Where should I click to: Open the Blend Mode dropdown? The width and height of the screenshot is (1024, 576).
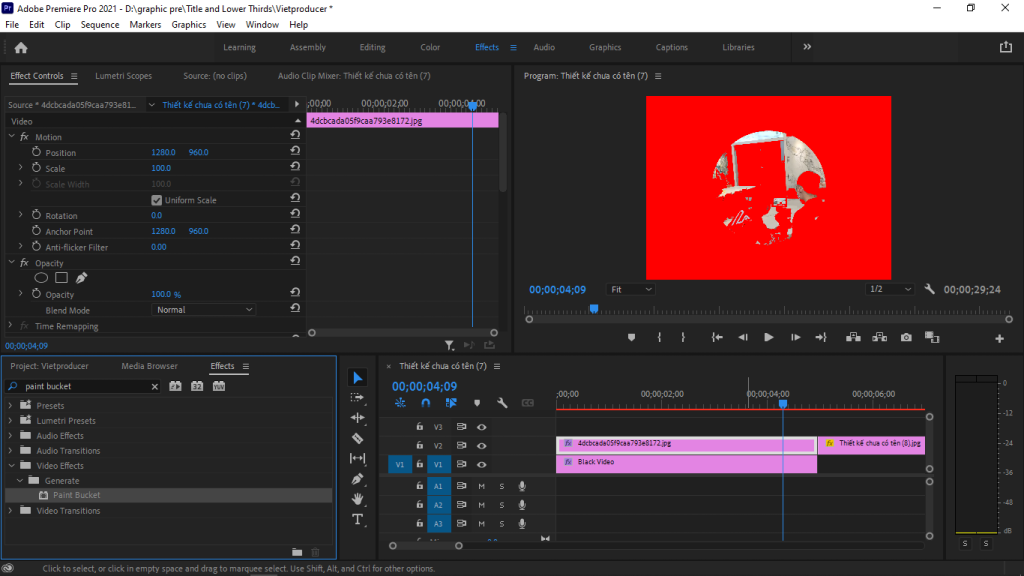(x=203, y=310)
